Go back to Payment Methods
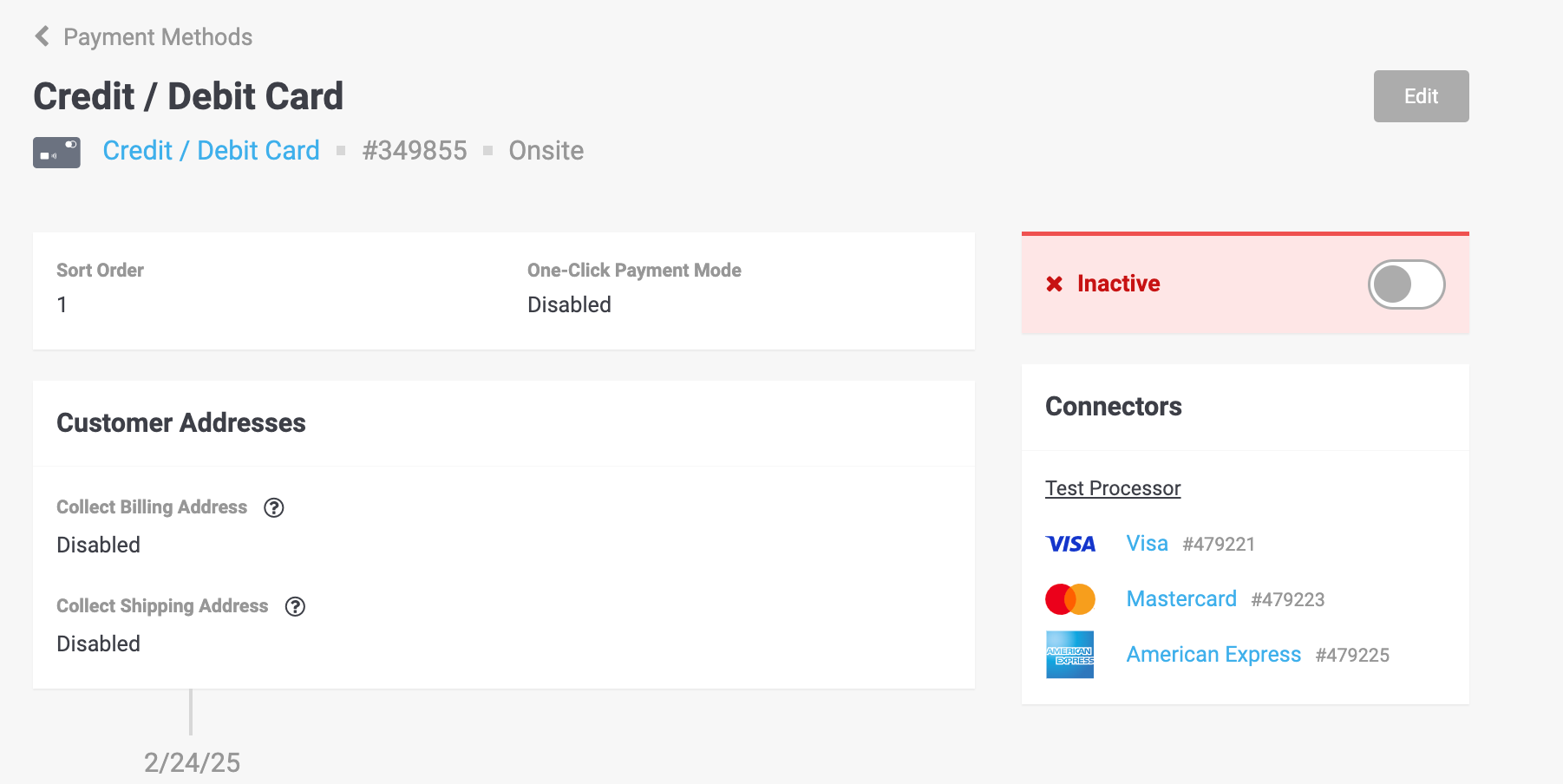The image size is (1563, 784). [158, 37]
